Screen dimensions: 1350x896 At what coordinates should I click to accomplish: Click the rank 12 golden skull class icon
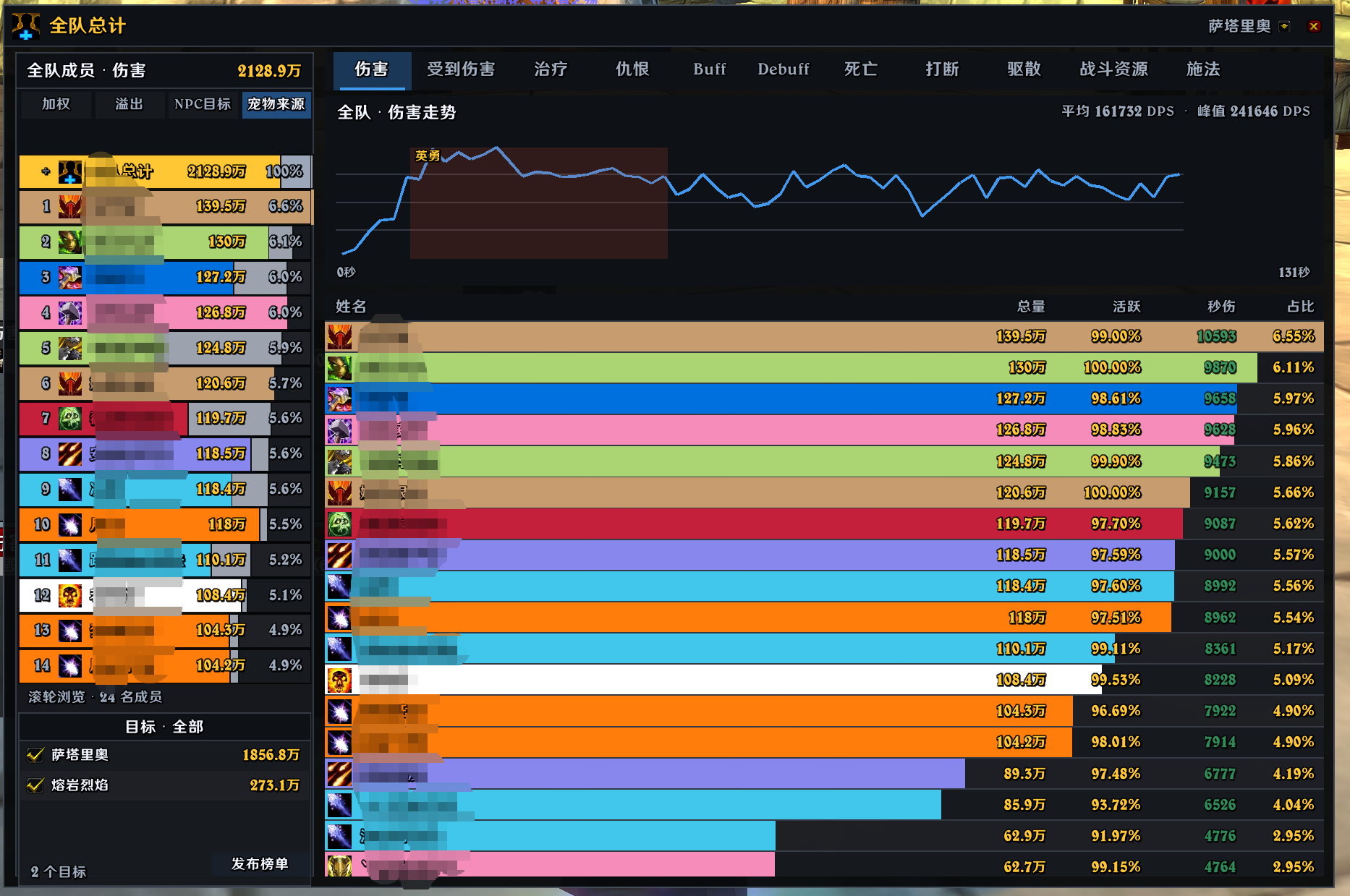(70, 595)
